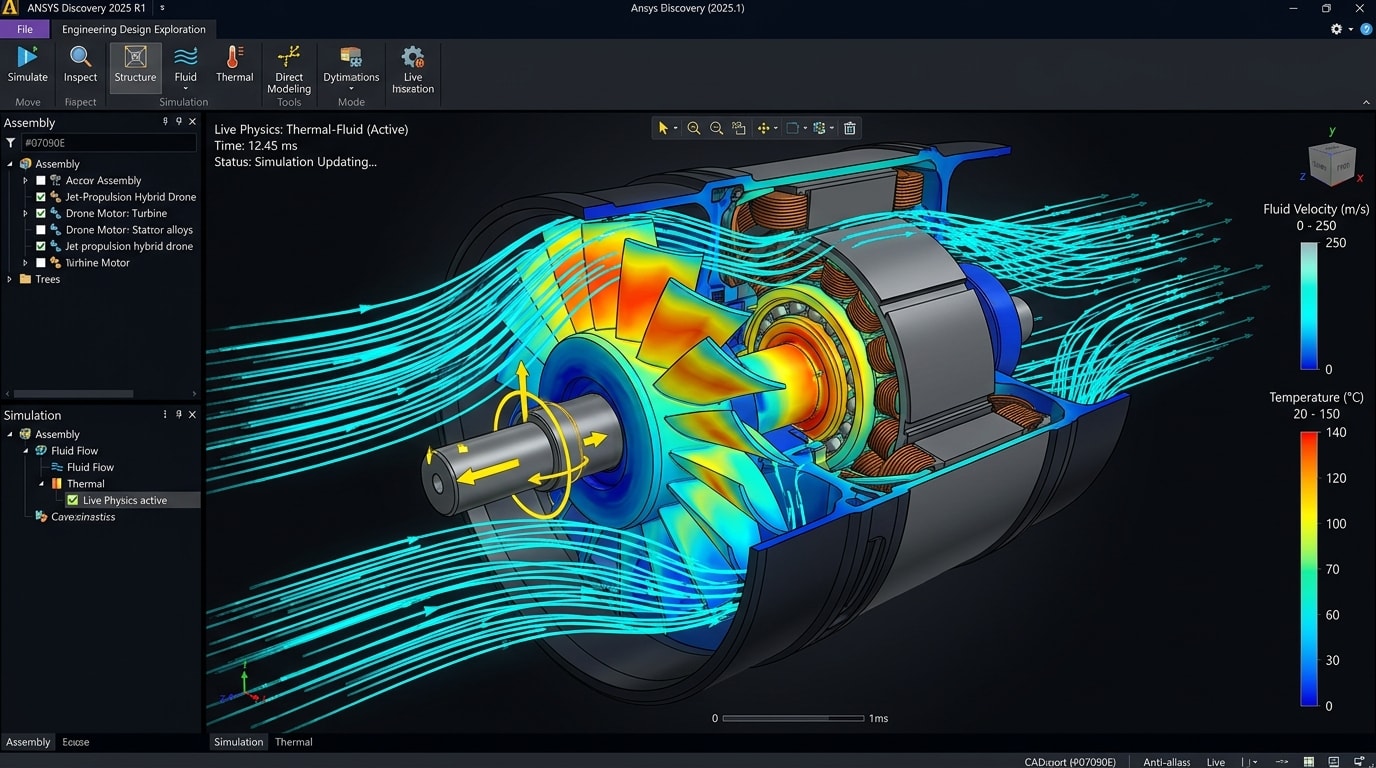The image size is (1376, 768).
Task: Click Live in status bar
Action: (x=1216, y=762)
